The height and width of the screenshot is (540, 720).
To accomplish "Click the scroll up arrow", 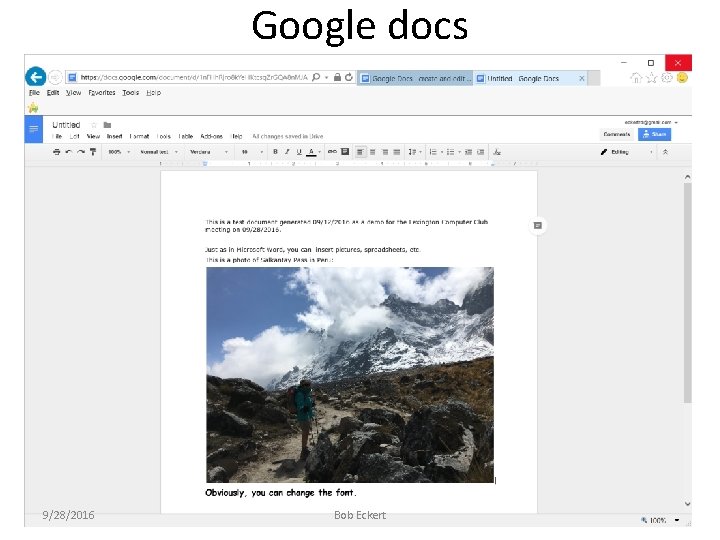I will coord(687,177).
